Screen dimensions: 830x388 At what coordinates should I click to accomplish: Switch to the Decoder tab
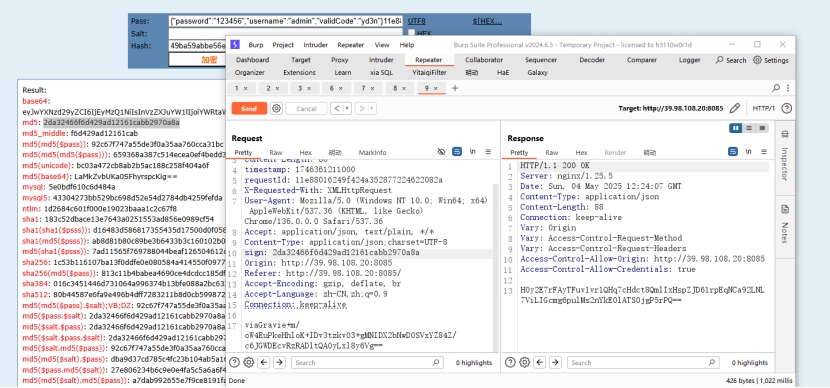pyautogui.click(x=592, y=60)
